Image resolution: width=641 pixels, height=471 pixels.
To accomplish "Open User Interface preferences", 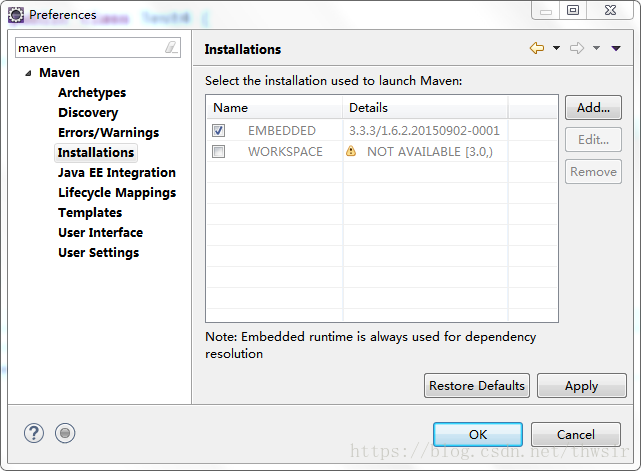I will 101,233.
